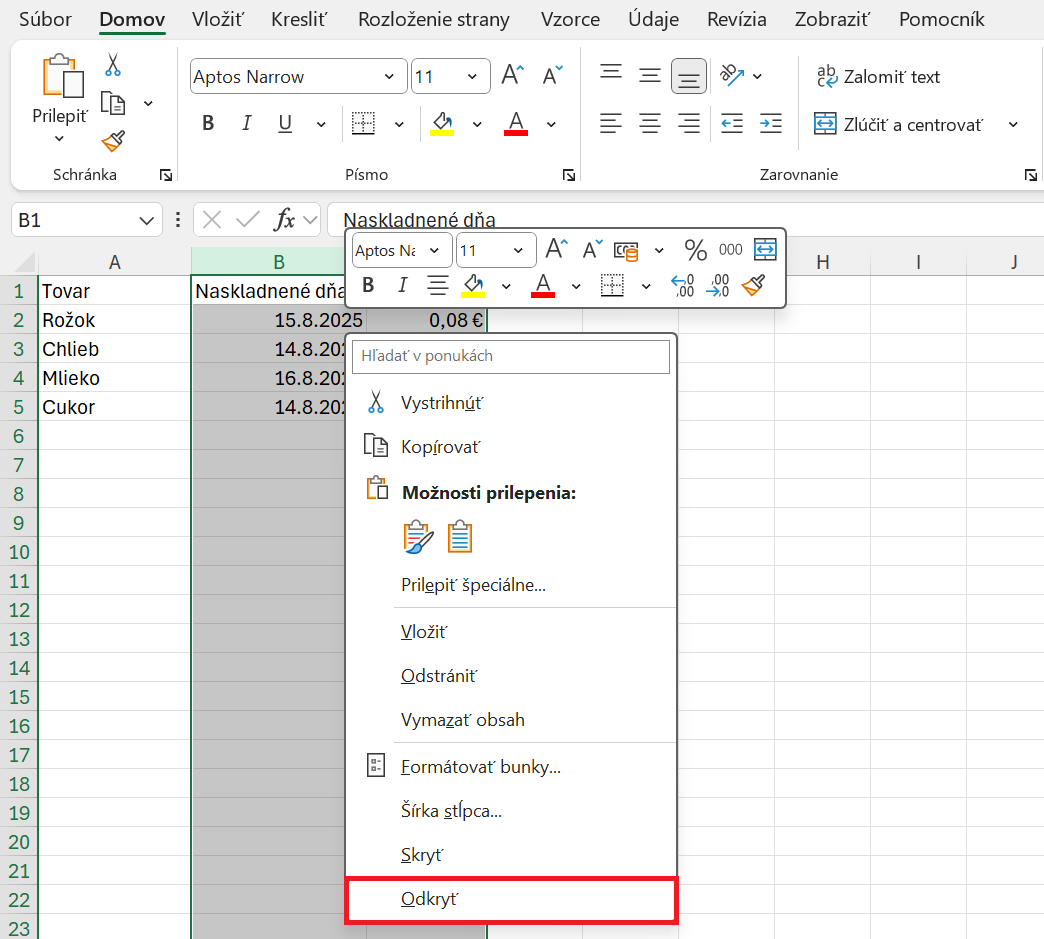Decrease decimal places in mini toolbar
Image resolution: width=1044 pixels, height=939 pixels.
tap(718, 285)
